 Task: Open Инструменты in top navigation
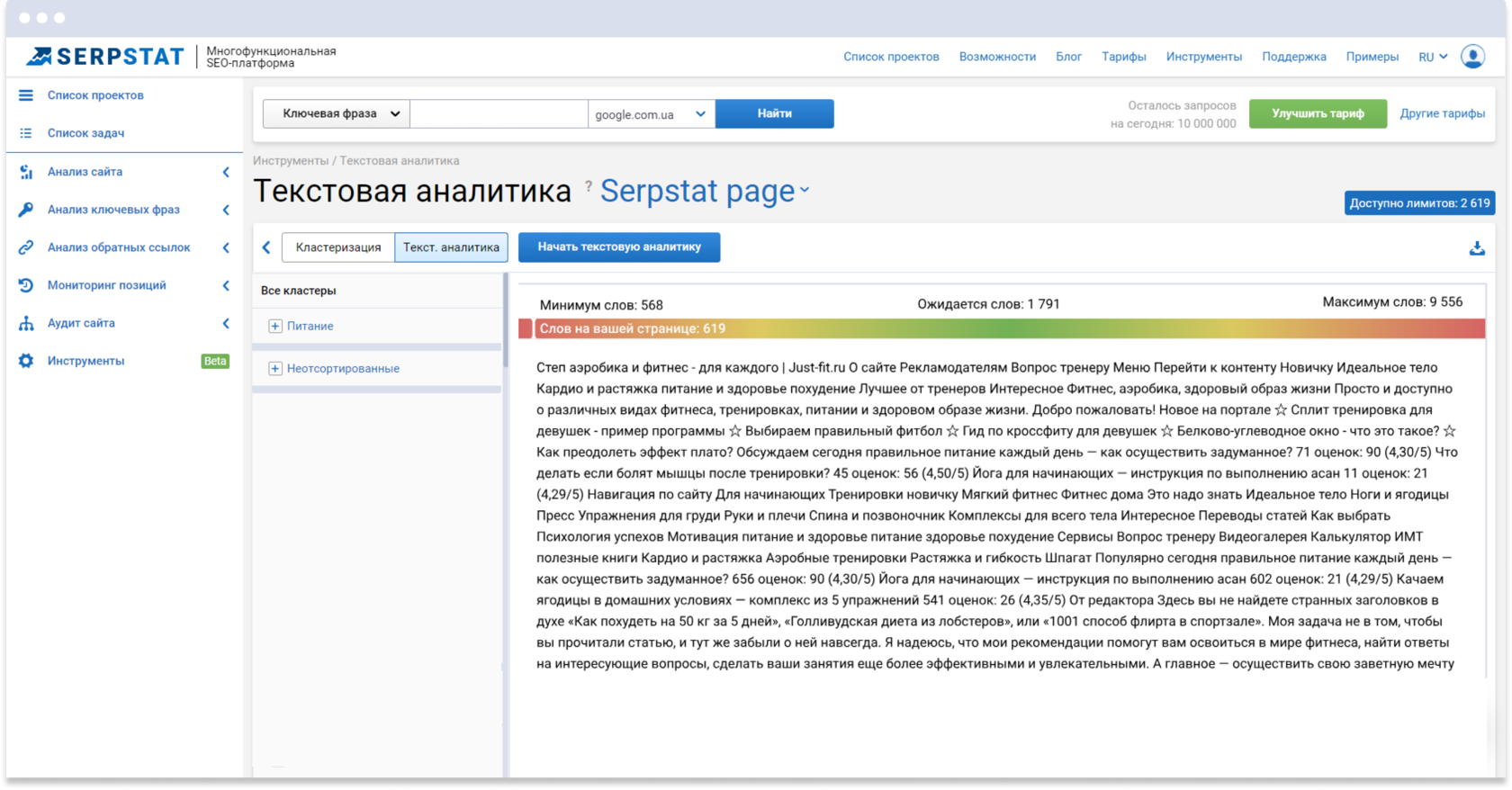[1203, 57]
